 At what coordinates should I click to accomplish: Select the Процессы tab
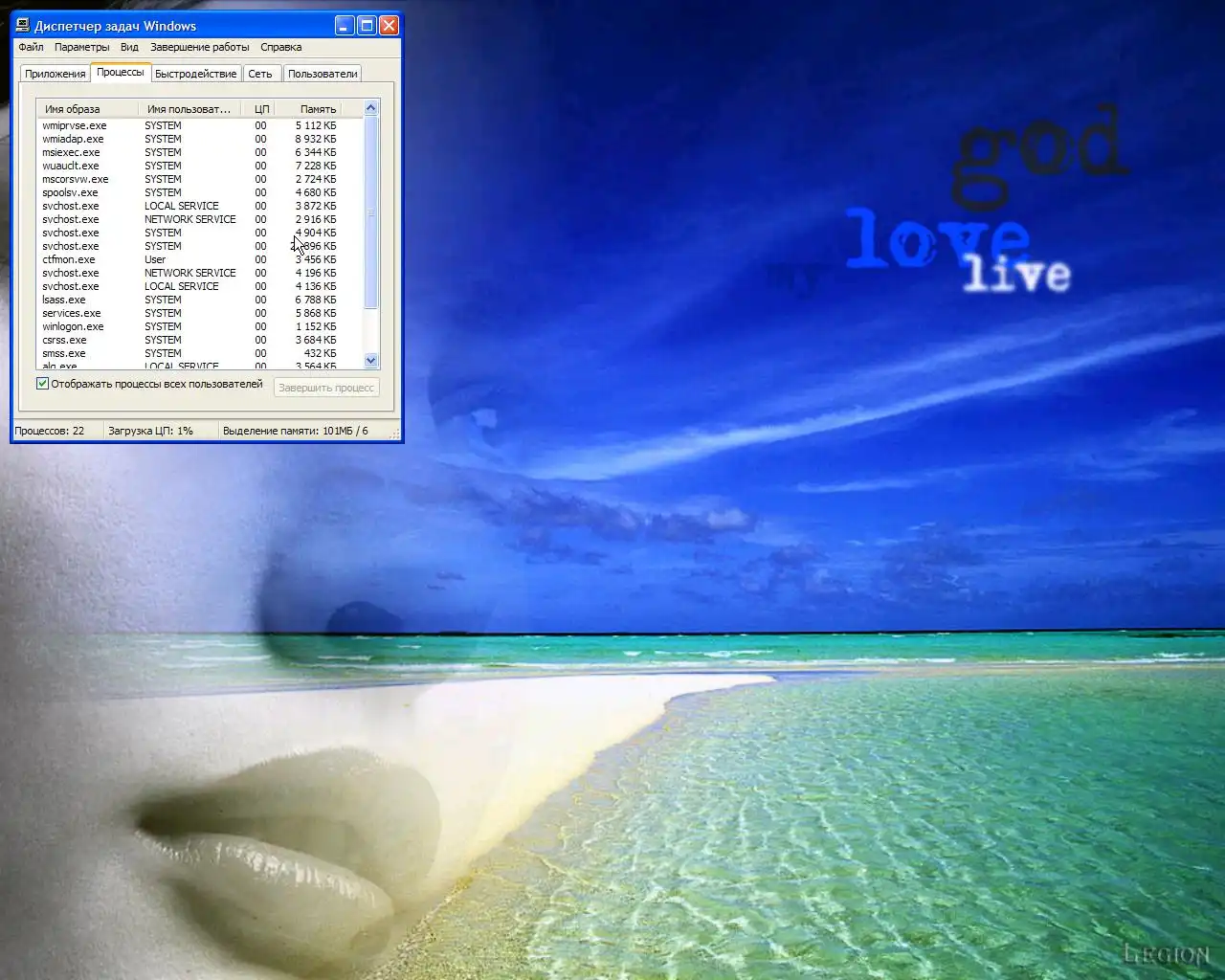(121, 72)
